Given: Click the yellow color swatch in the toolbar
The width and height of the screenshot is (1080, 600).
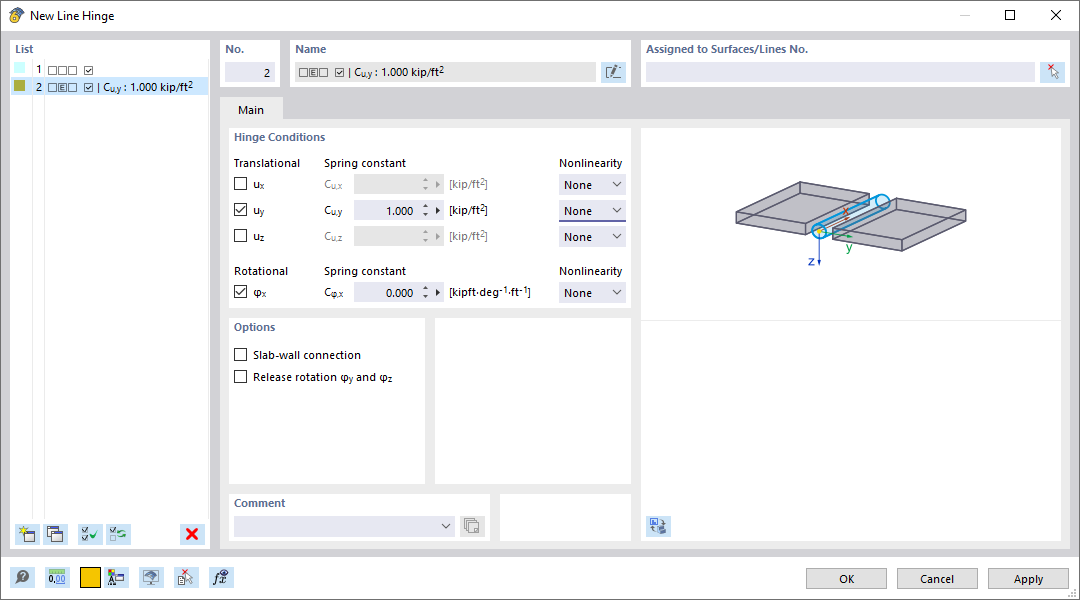Looking at the screenshot, I should coord(89,577).
